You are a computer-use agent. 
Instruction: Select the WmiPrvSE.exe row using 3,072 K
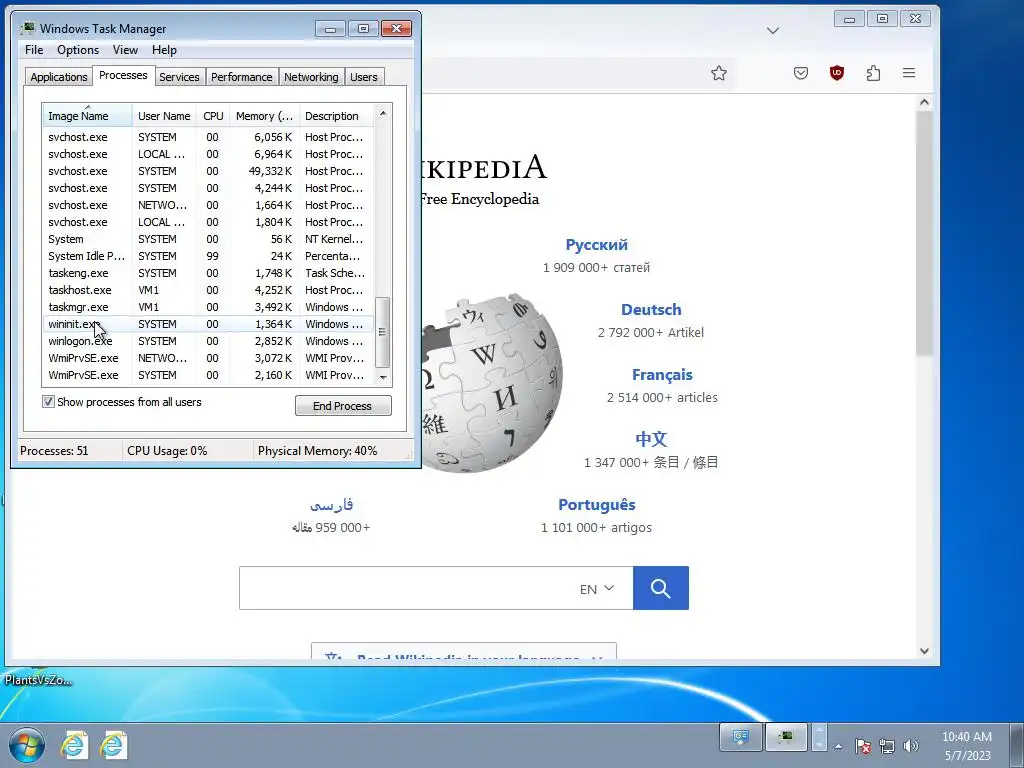click(209, 358)
